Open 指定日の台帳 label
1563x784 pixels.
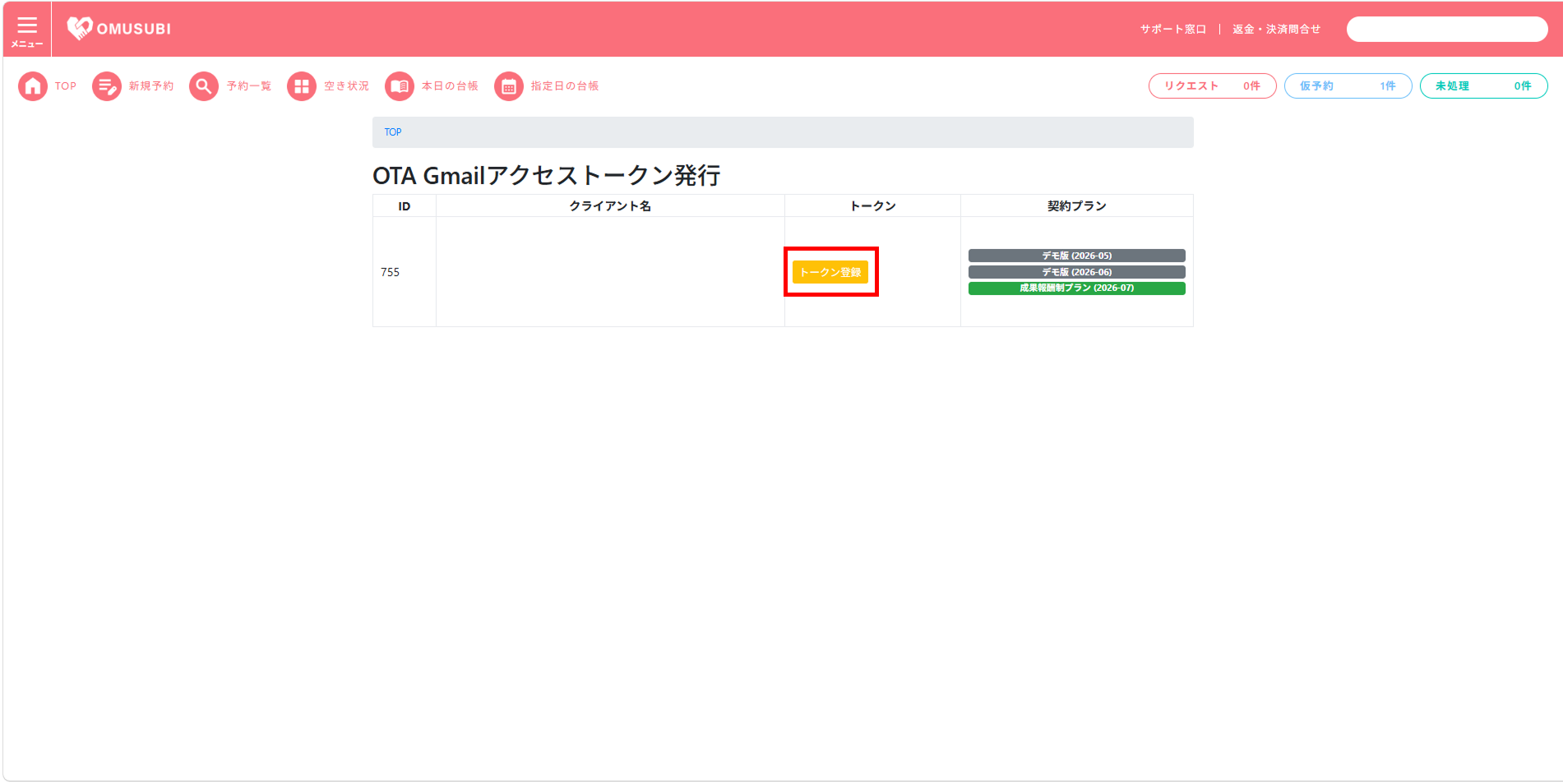pyautogui.click(x=565, y=86)
